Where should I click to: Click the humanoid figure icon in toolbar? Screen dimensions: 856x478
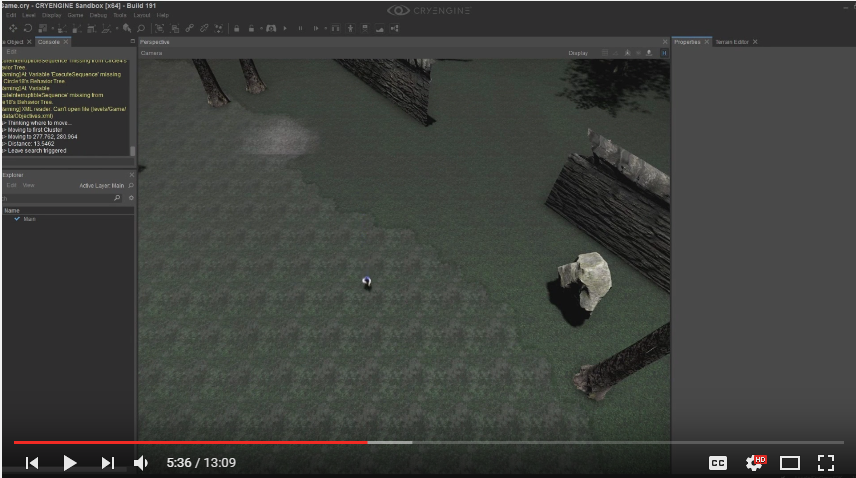tap(350, 28)
